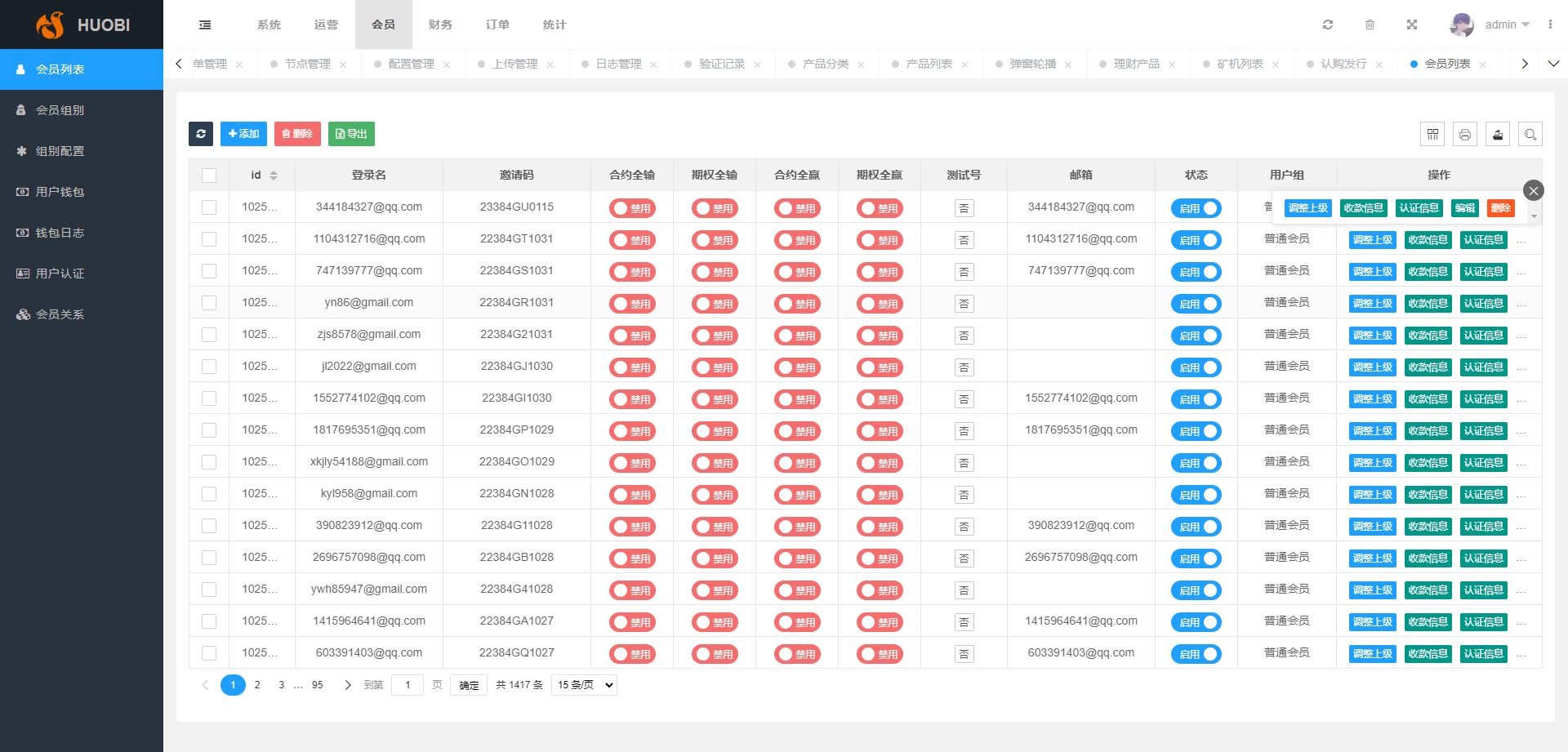Toggle fullscreen with the expand icon
Image resolution: width=1568 pixels, height=752 pixels.
[1411, 24]
